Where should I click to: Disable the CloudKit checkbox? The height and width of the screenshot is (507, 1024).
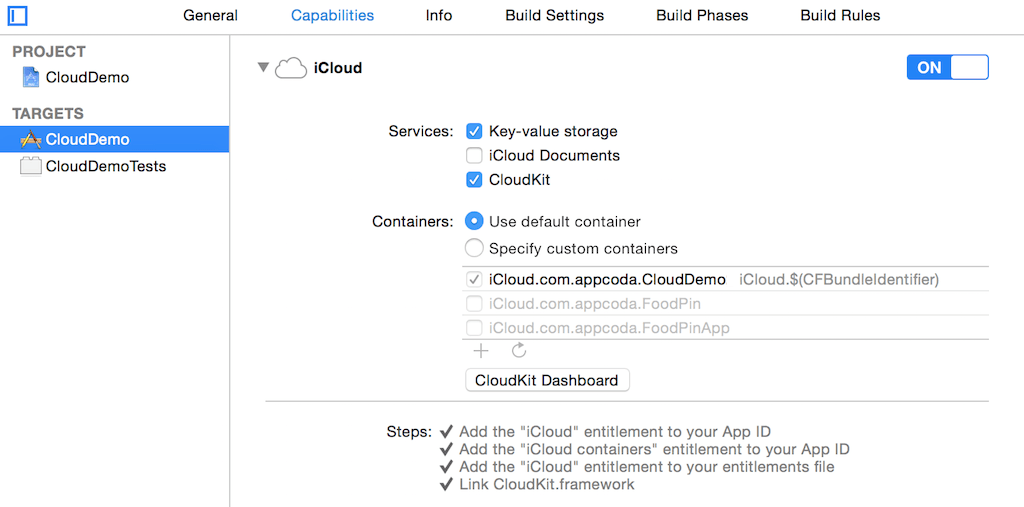(x=475, y=180)
